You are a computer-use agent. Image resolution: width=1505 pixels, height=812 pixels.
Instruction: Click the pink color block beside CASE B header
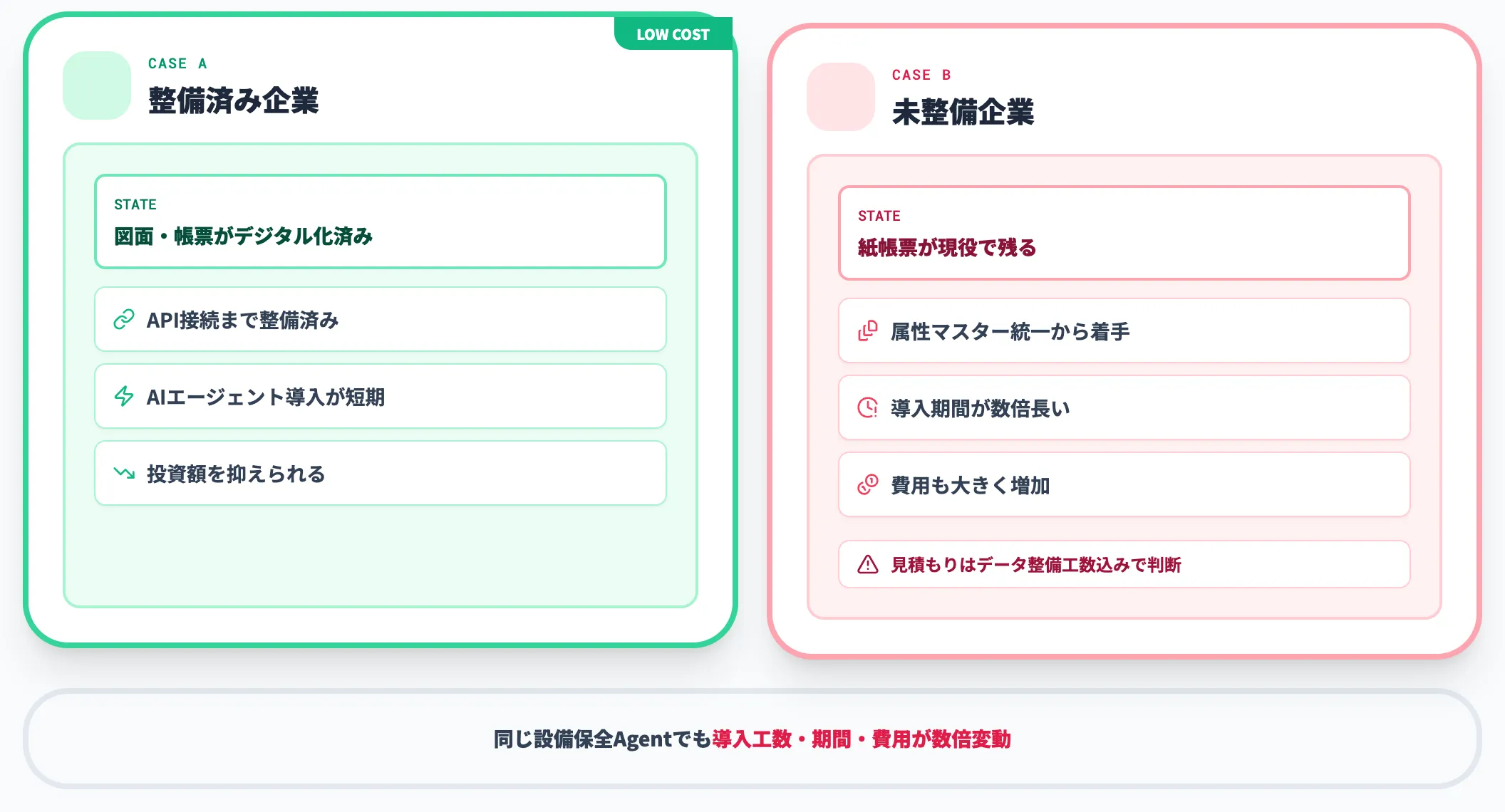click(839, 96)
